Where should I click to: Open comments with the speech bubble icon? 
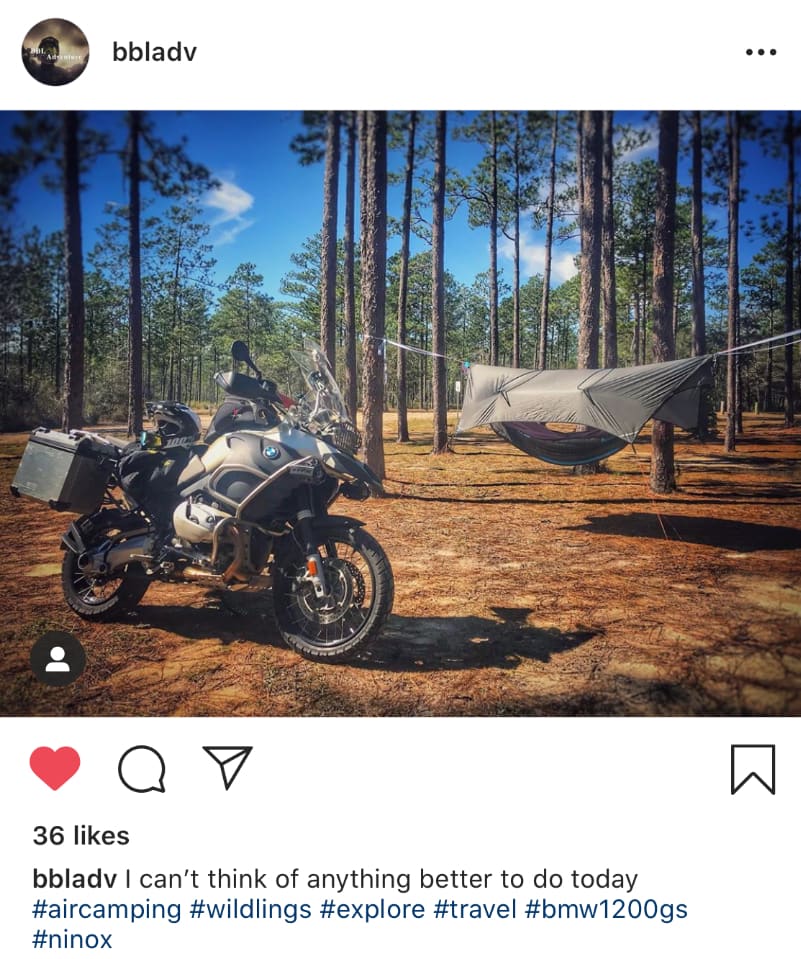(142, 769)
